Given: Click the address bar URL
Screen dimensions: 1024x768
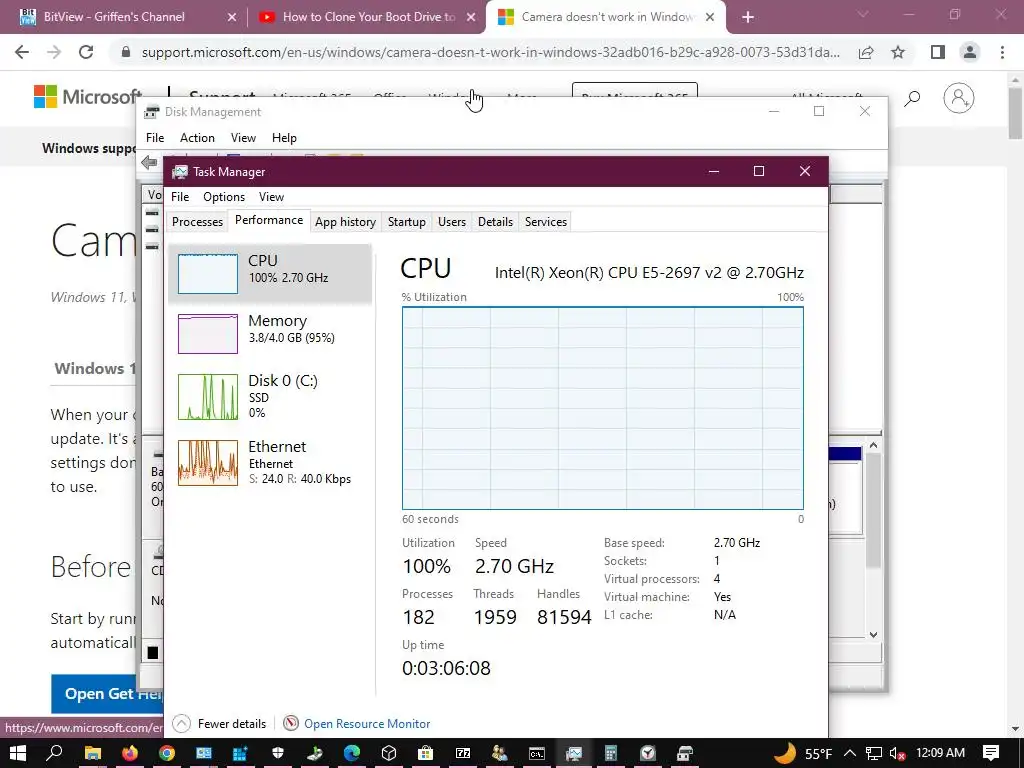Looking at the screenshot, I should (x=490, y=52).
